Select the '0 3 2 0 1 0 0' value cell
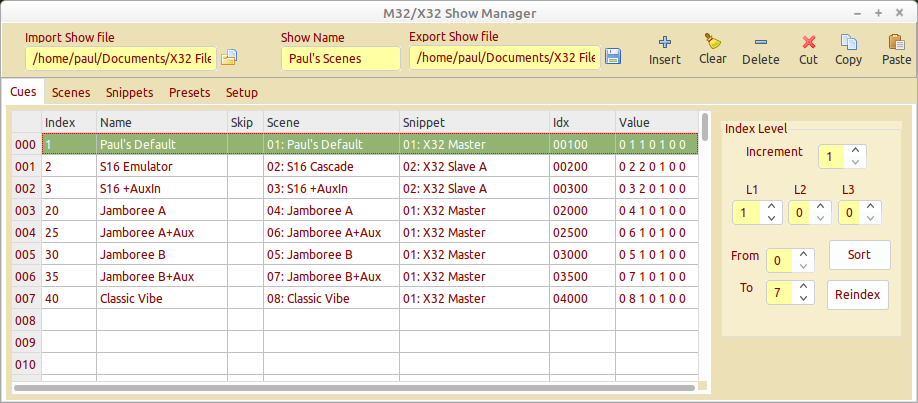 pyautogui.click(x=656, y=189)
